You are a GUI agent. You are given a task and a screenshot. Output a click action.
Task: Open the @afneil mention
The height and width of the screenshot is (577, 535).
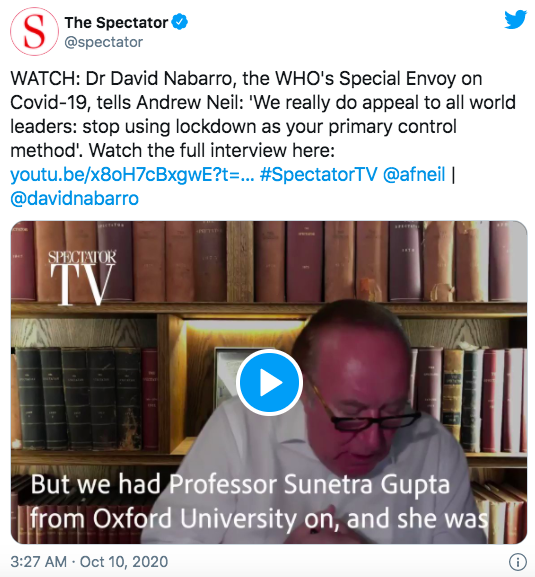pos(414,174)
